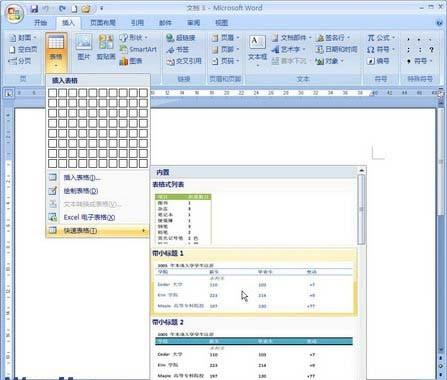Open the 签名行 signature line dropdown
Screen dimensions: 447x380
click(333, 38)
